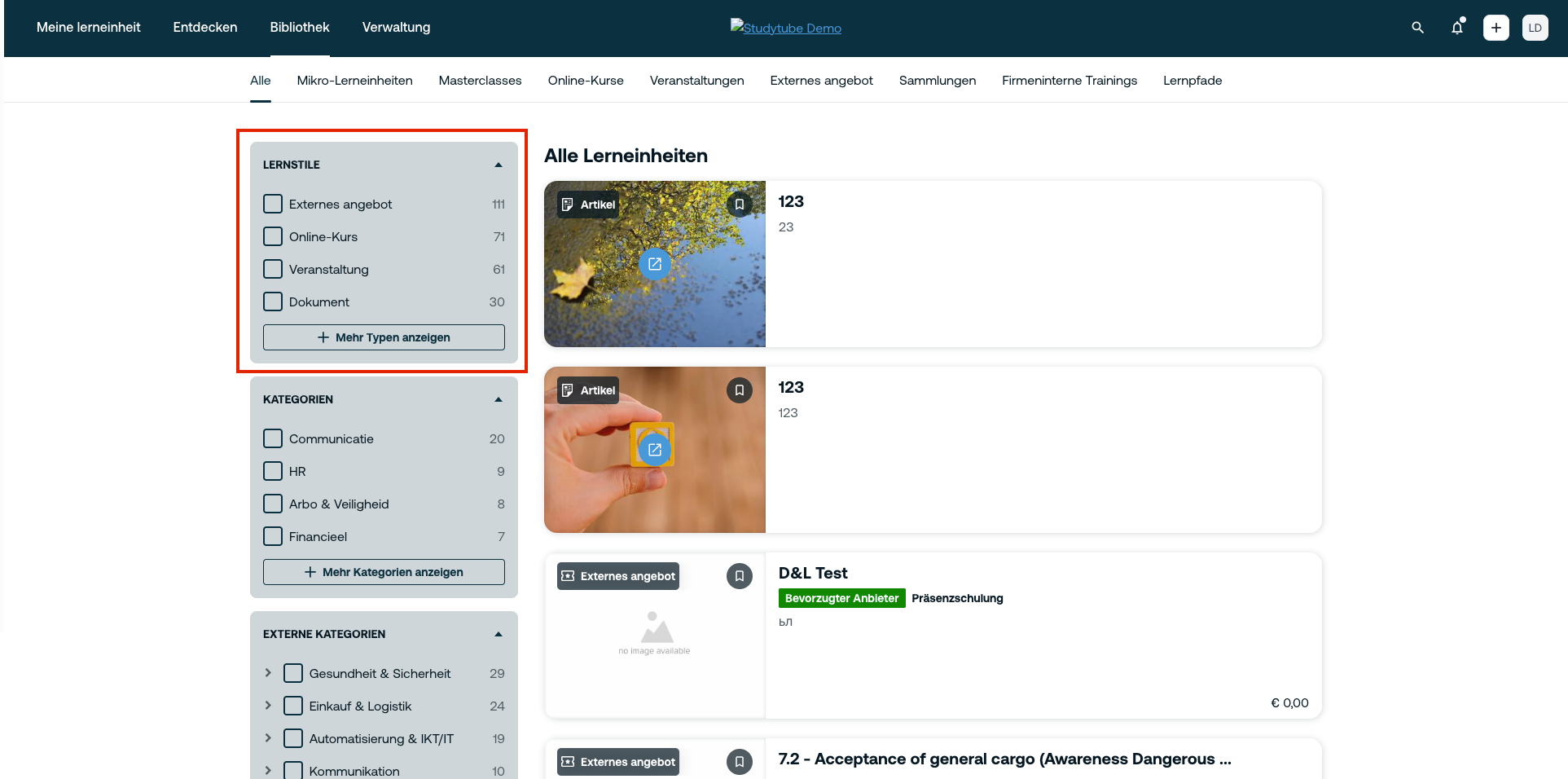Switch to Masterclasses tab
The width and height of the screenshot is (1568, 779).
click(481, 81)
